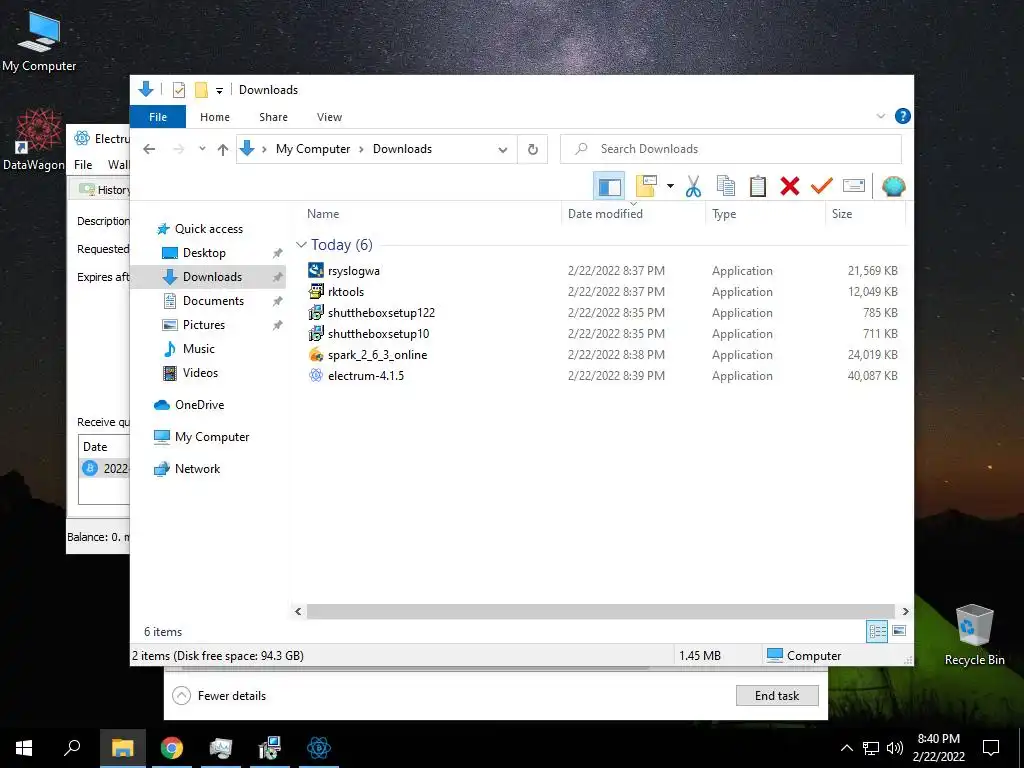Click the Back navigation arrow
The width and height of the screenshot is (1024, 768).
[149, 149]
